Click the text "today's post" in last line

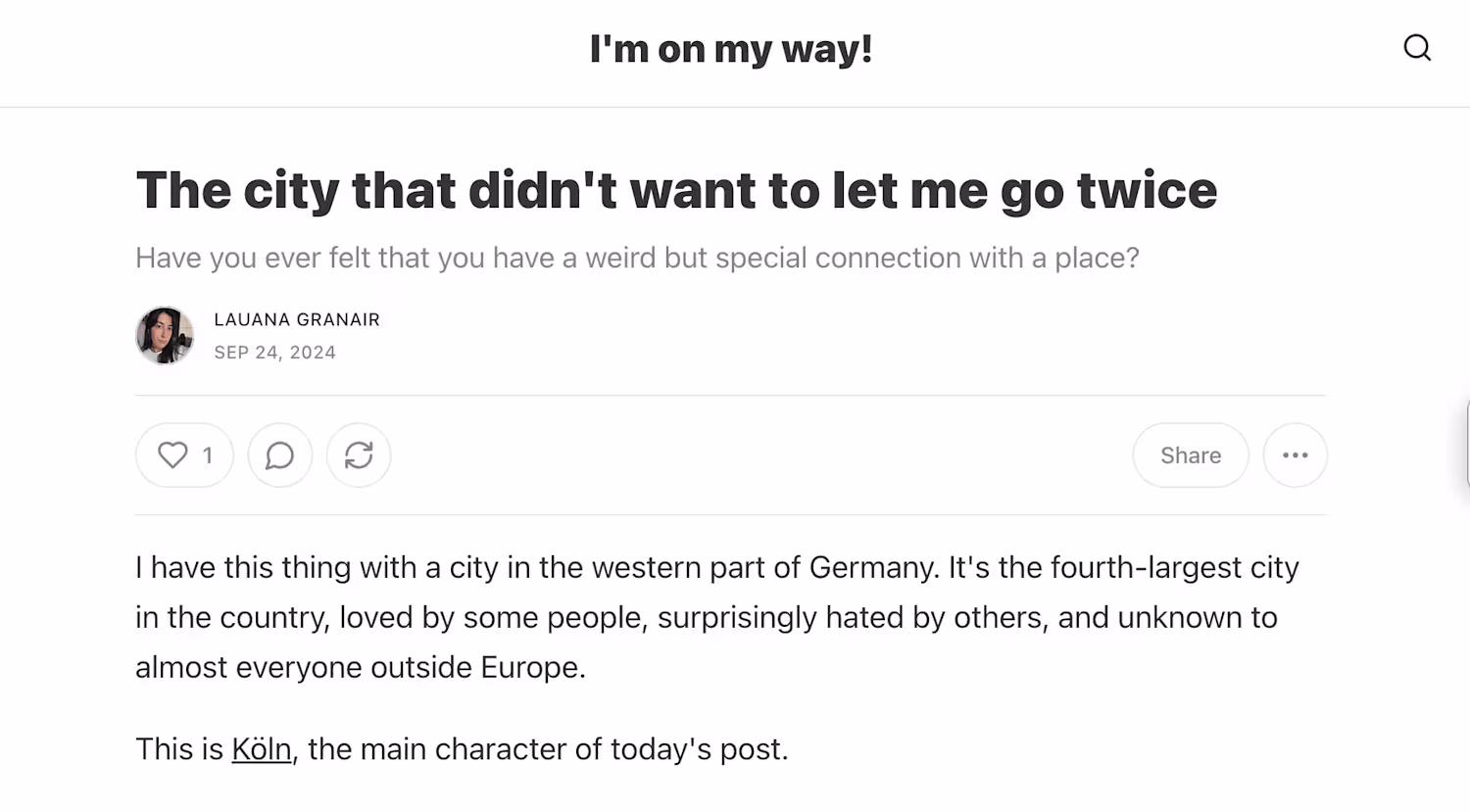pos(699,749)
